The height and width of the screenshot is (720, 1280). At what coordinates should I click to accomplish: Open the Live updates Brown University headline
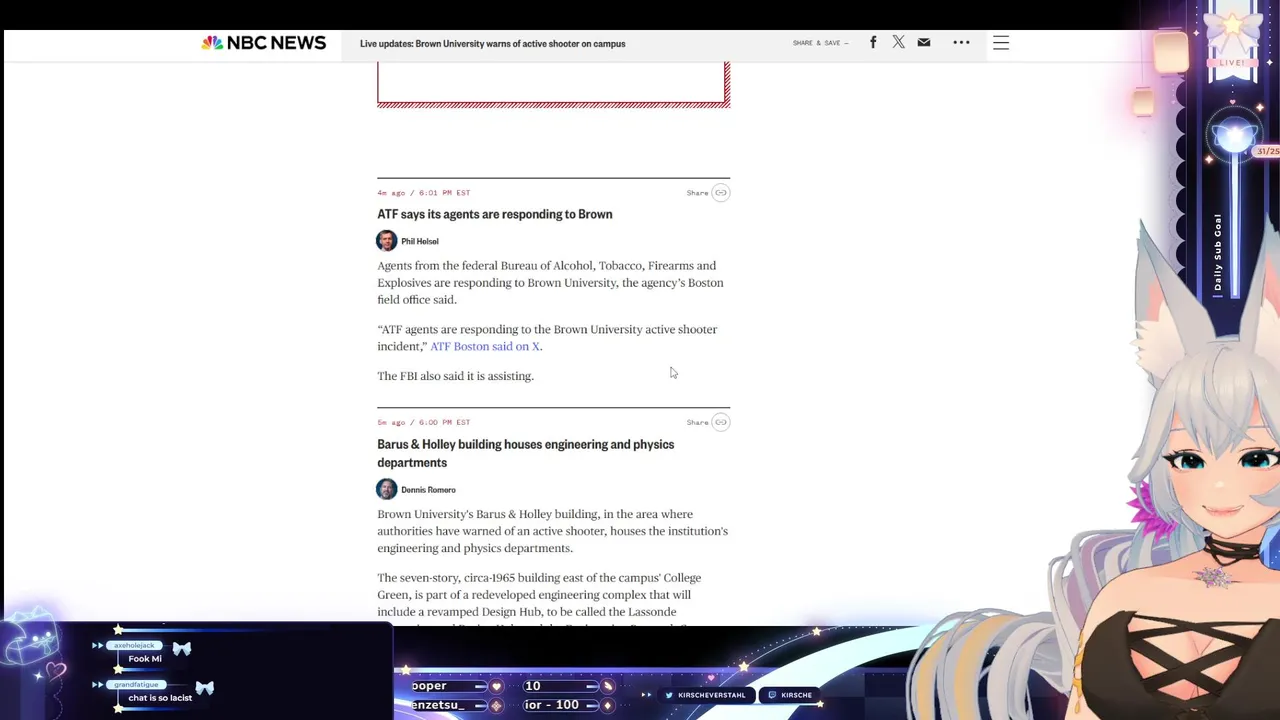(493, 43)
